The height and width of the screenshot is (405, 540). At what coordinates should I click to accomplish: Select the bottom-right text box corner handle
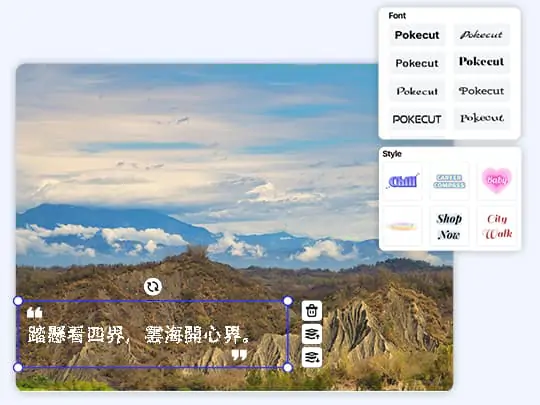(x=288, y=367)
